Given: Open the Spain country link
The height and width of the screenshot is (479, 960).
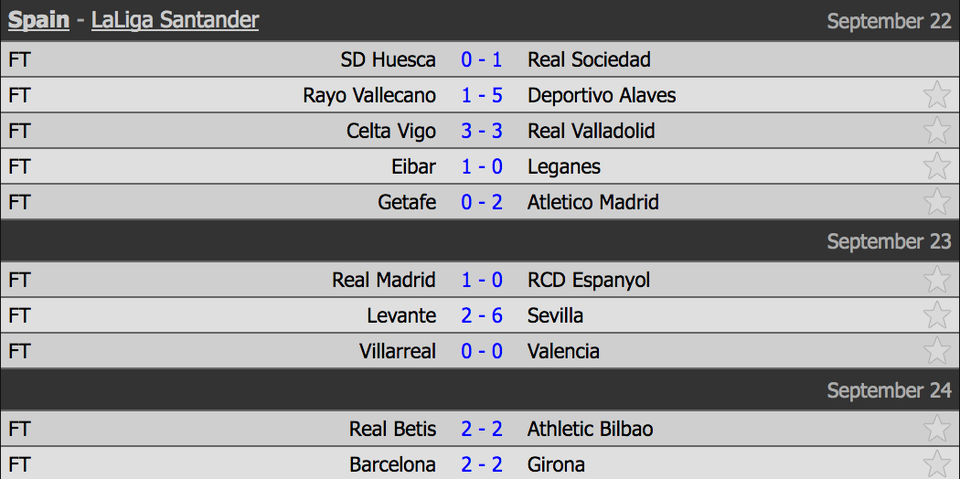Looking at the screenshot, I should tap(39, 20).
